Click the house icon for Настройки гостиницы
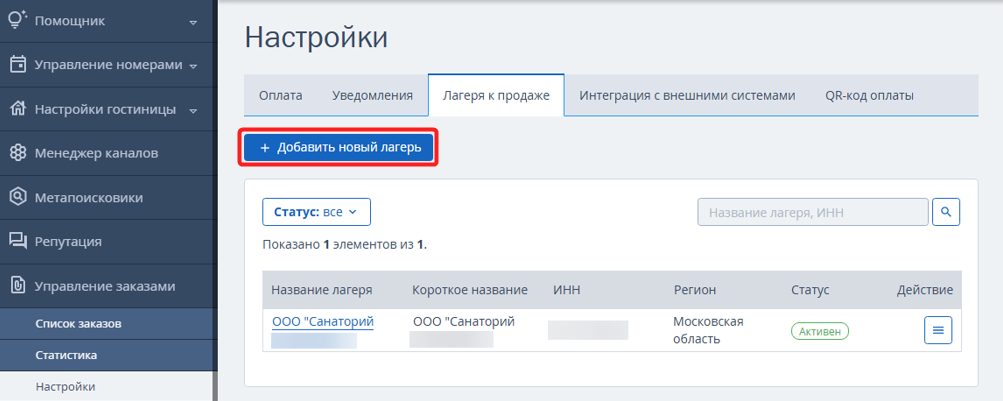The width and height of the screenshot is (1003, 401). (x=18, y=109)
